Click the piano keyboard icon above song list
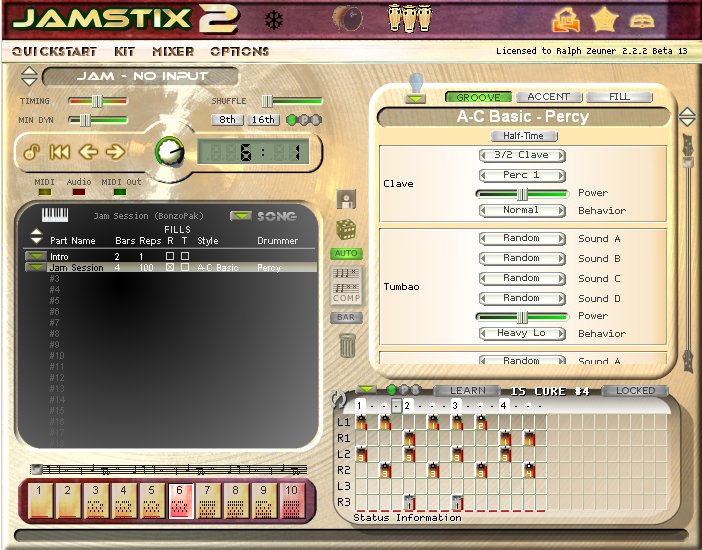Screen dimensions: 702x550 [54, 215]
